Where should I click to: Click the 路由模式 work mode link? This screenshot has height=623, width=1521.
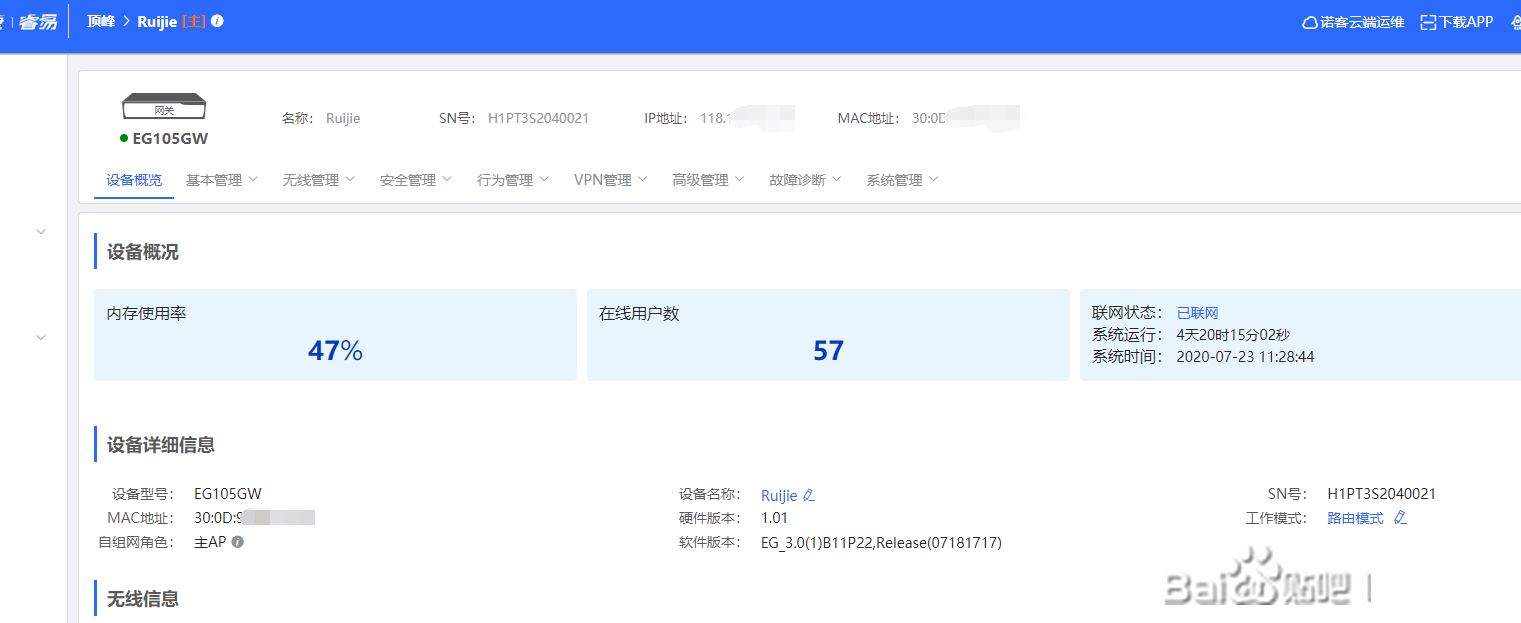point(1356,518)
